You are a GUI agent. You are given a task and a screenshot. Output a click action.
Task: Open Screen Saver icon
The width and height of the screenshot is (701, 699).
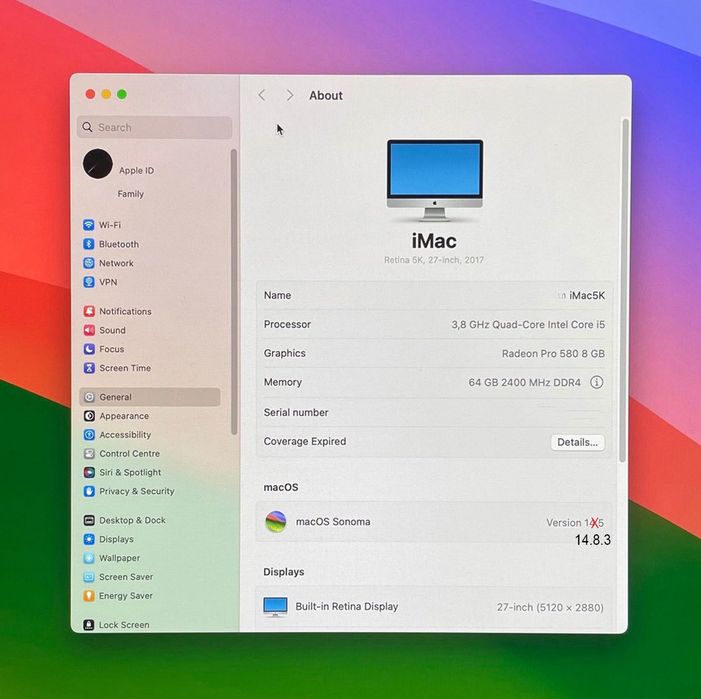[x=89, y=577]
